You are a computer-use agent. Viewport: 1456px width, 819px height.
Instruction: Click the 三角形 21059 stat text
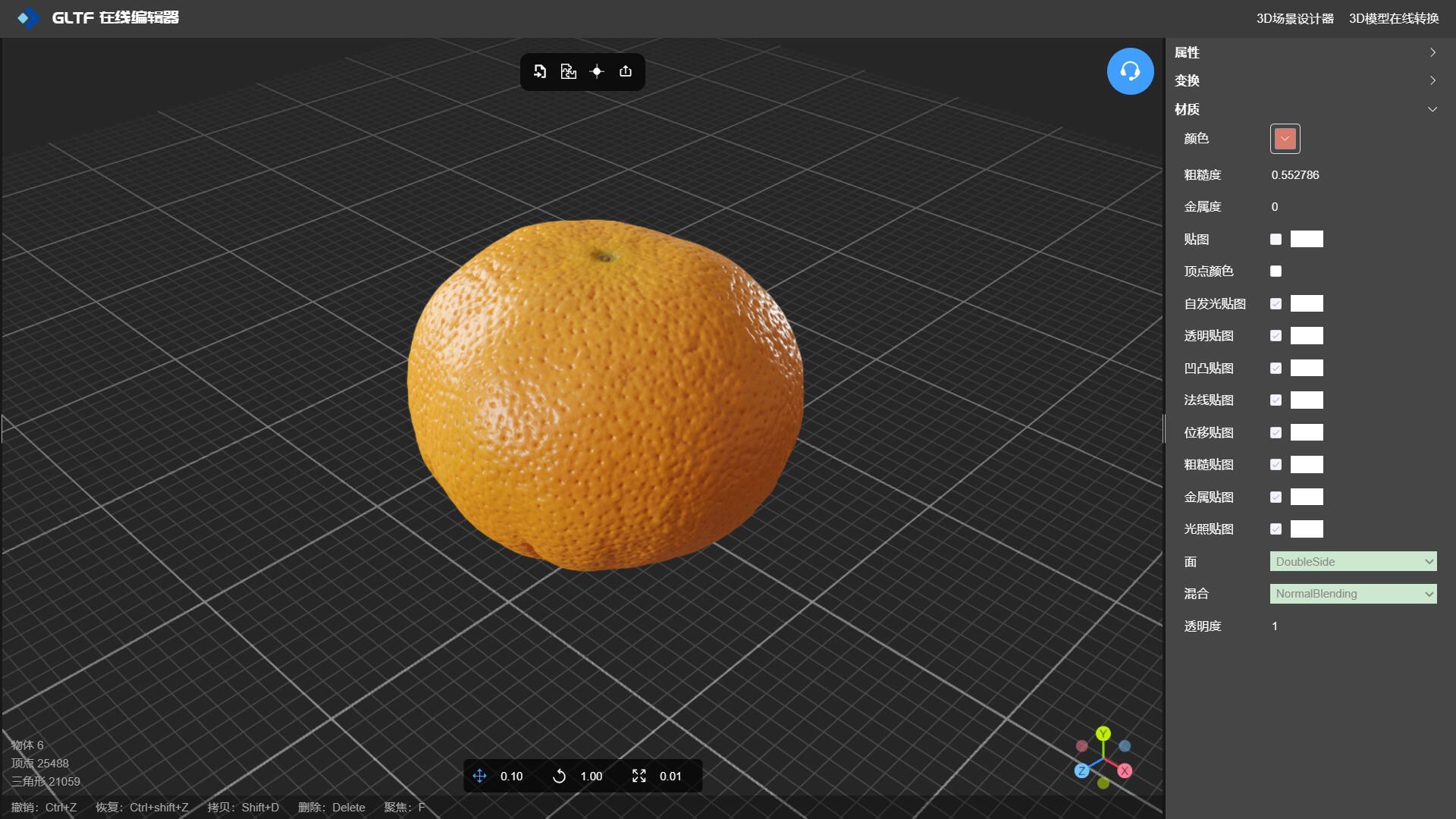45,781
